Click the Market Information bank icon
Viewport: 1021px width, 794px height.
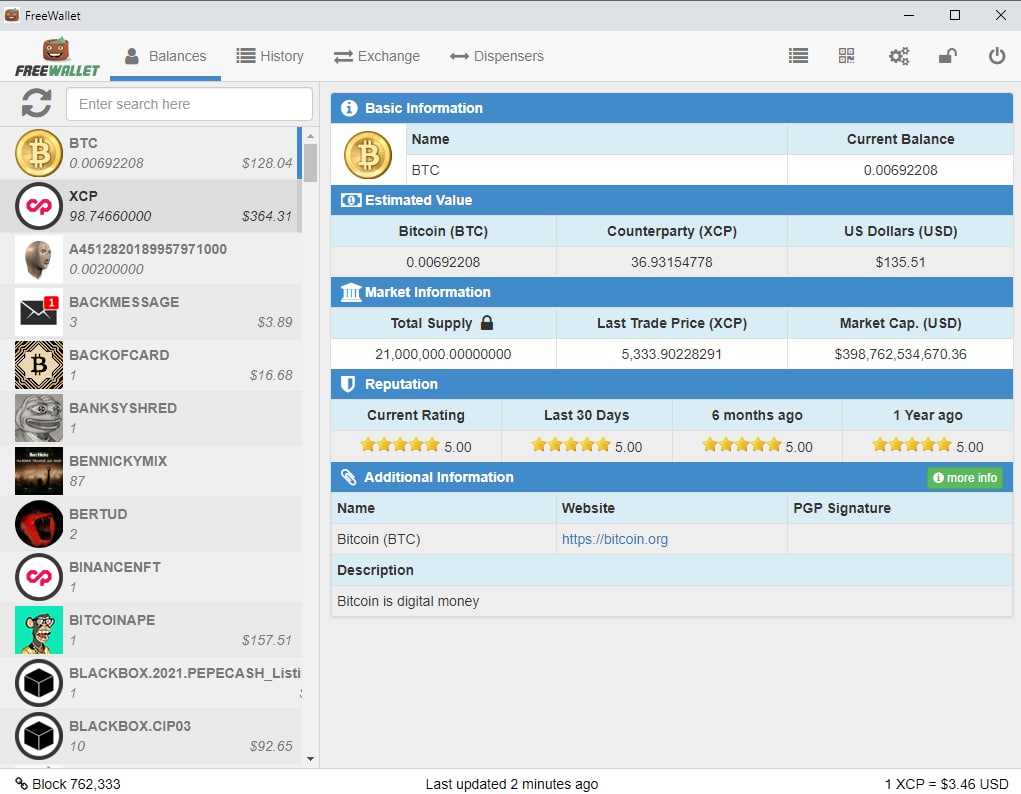pyautogui.click(x=350, y=292)
